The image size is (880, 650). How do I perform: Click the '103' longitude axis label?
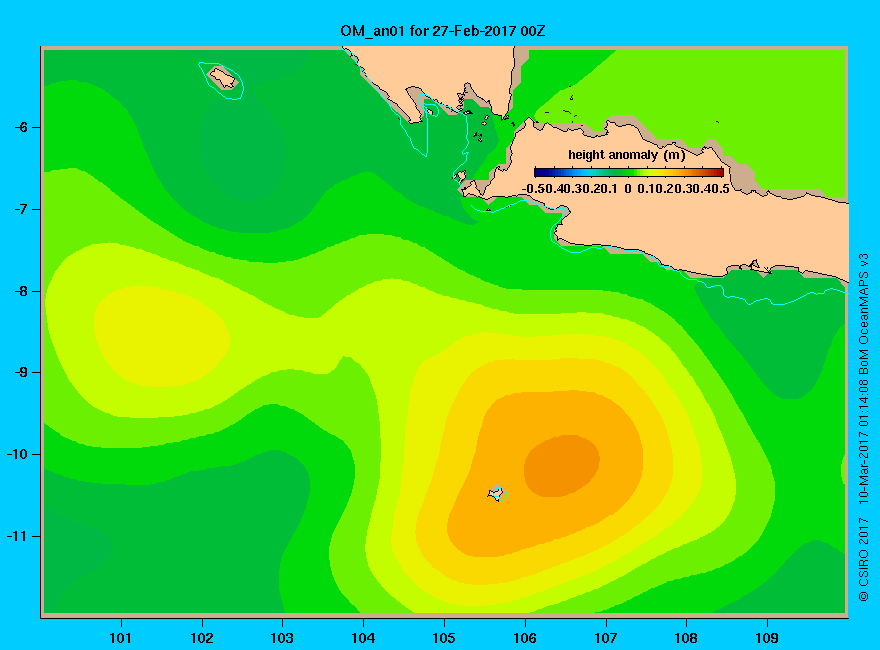282,638
